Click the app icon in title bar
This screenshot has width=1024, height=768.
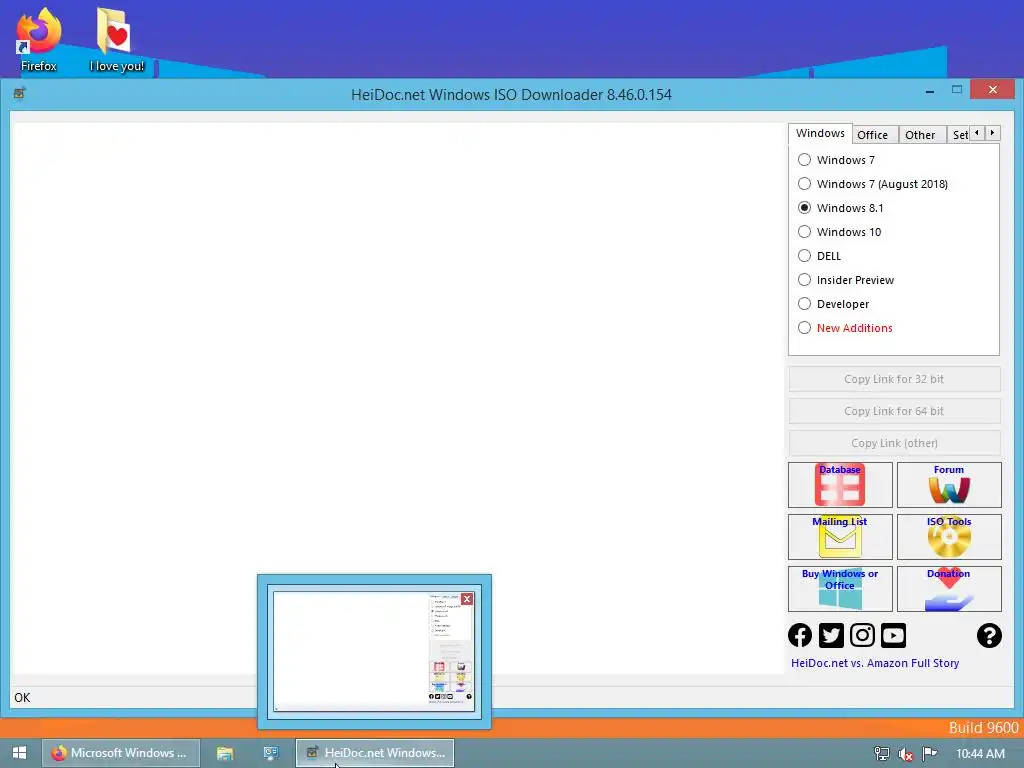tap(20, 94)
